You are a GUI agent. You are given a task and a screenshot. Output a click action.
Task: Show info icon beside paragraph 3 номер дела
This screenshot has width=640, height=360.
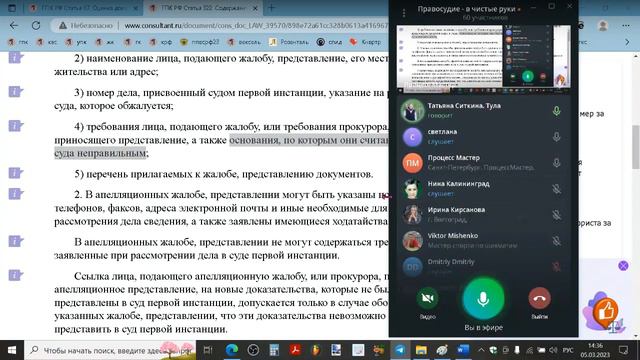15,92
